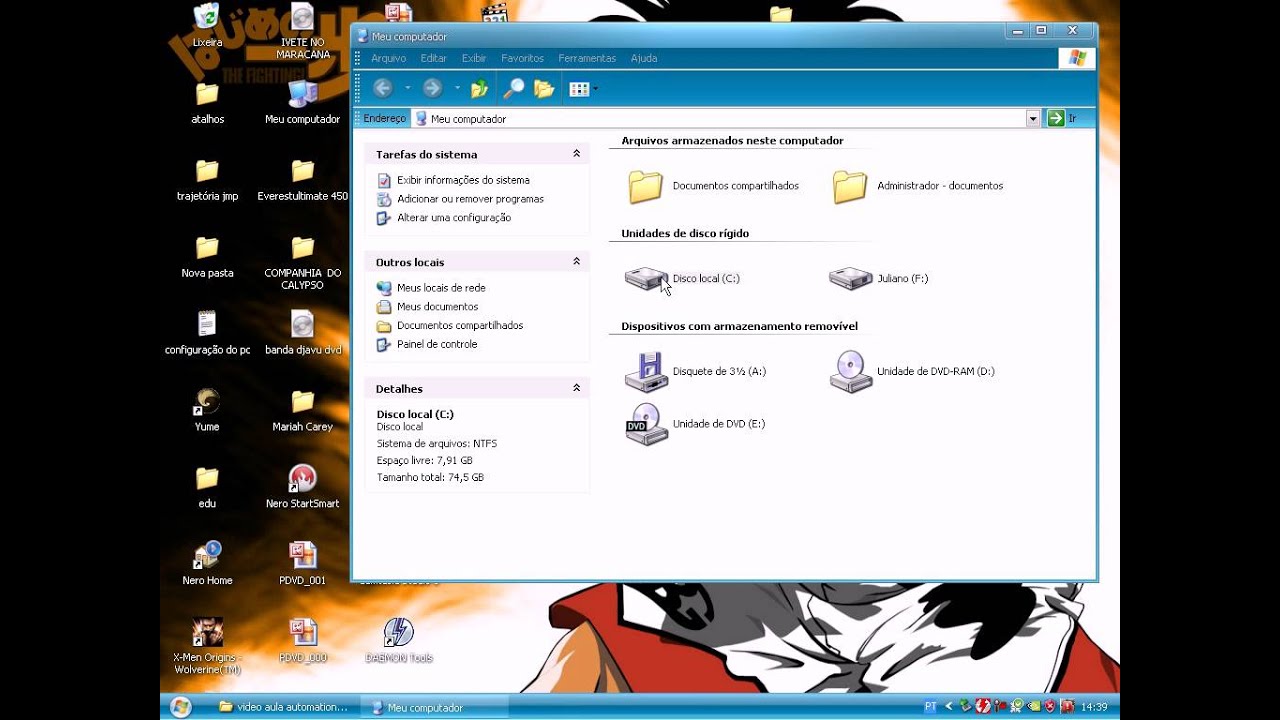
Task: Select the edu desktop folder
Action: pyautogui.click(x=207, y=488)
